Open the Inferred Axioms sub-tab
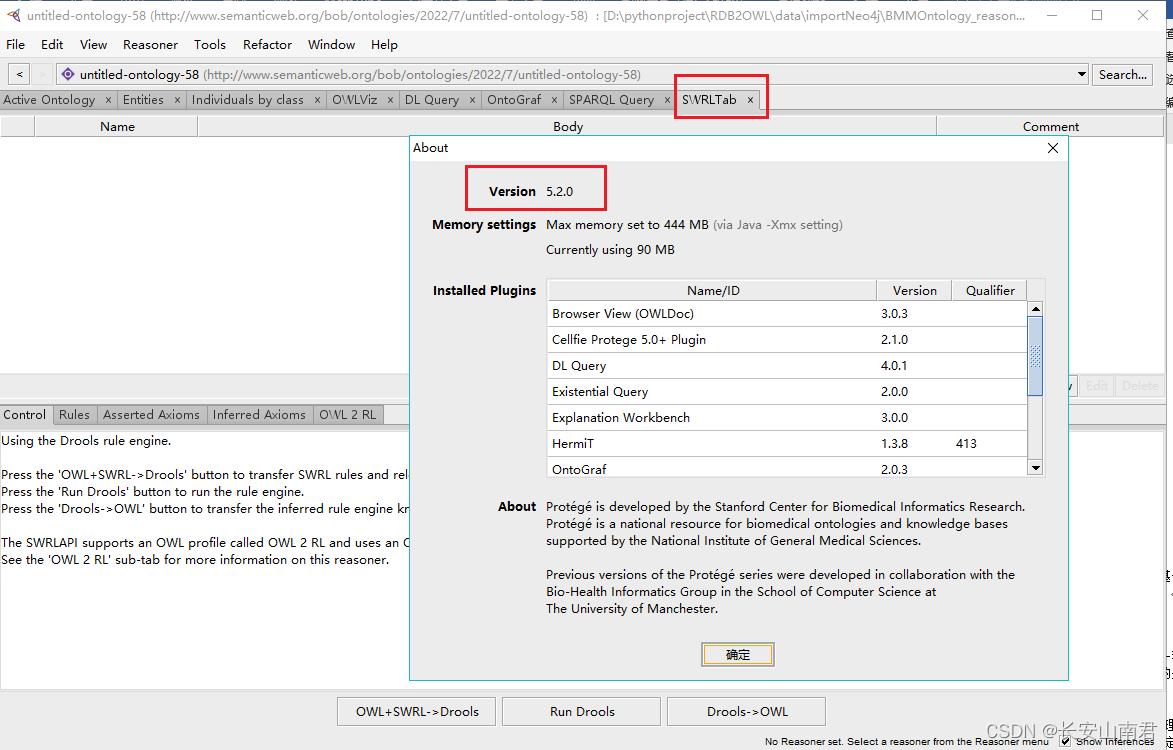 click(x=259, y=414)
